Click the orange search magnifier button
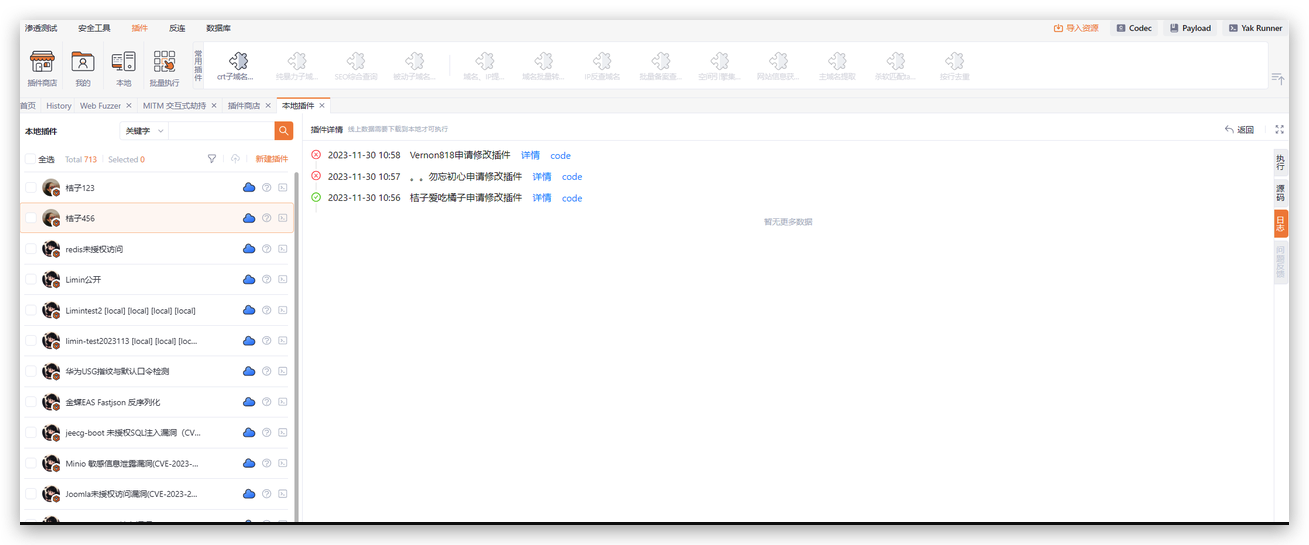 [284, 131]
